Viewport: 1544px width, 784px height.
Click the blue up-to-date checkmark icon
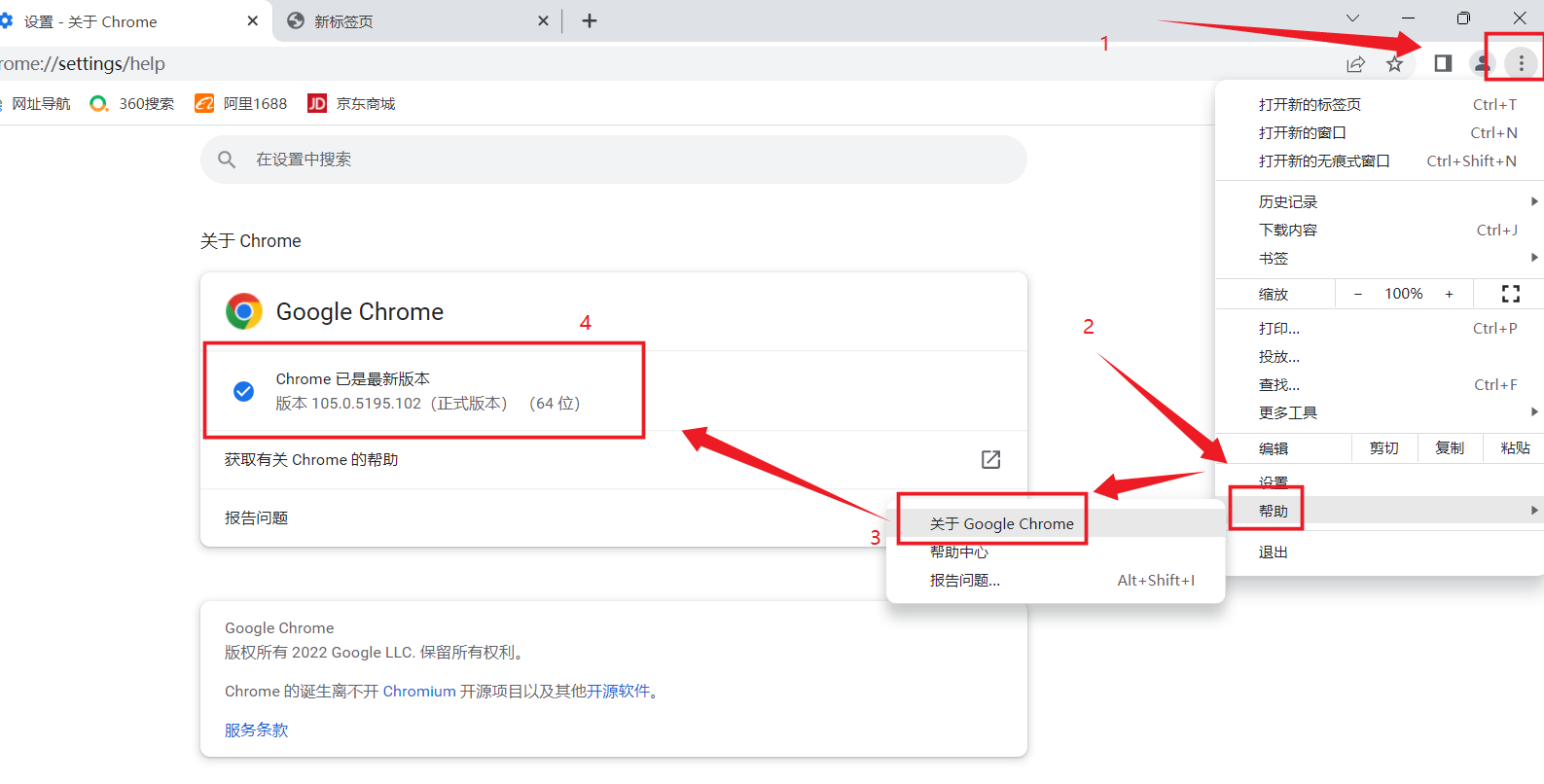[x=244, y=391]
